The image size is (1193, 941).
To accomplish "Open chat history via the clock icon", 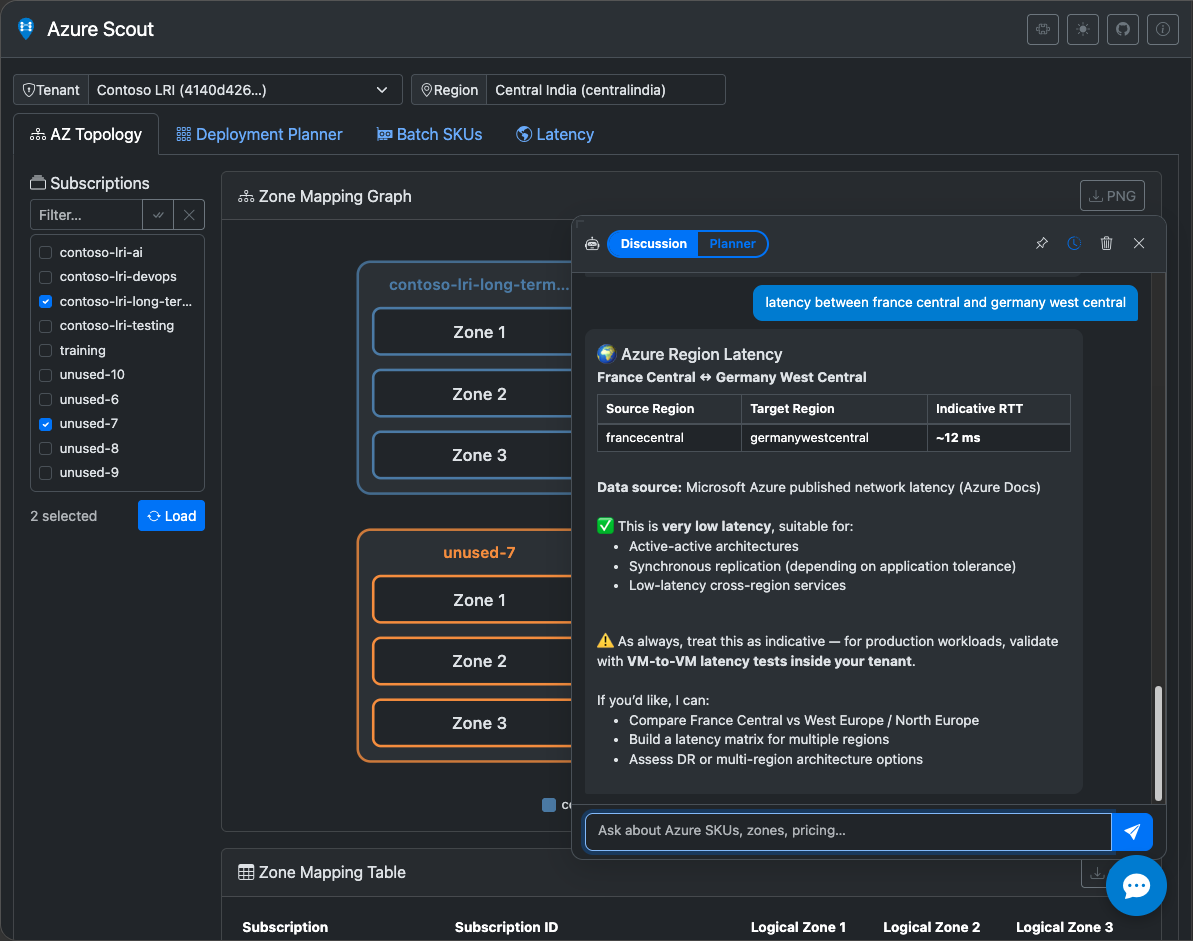I will pyautogui.click(x=1074, y=243).
